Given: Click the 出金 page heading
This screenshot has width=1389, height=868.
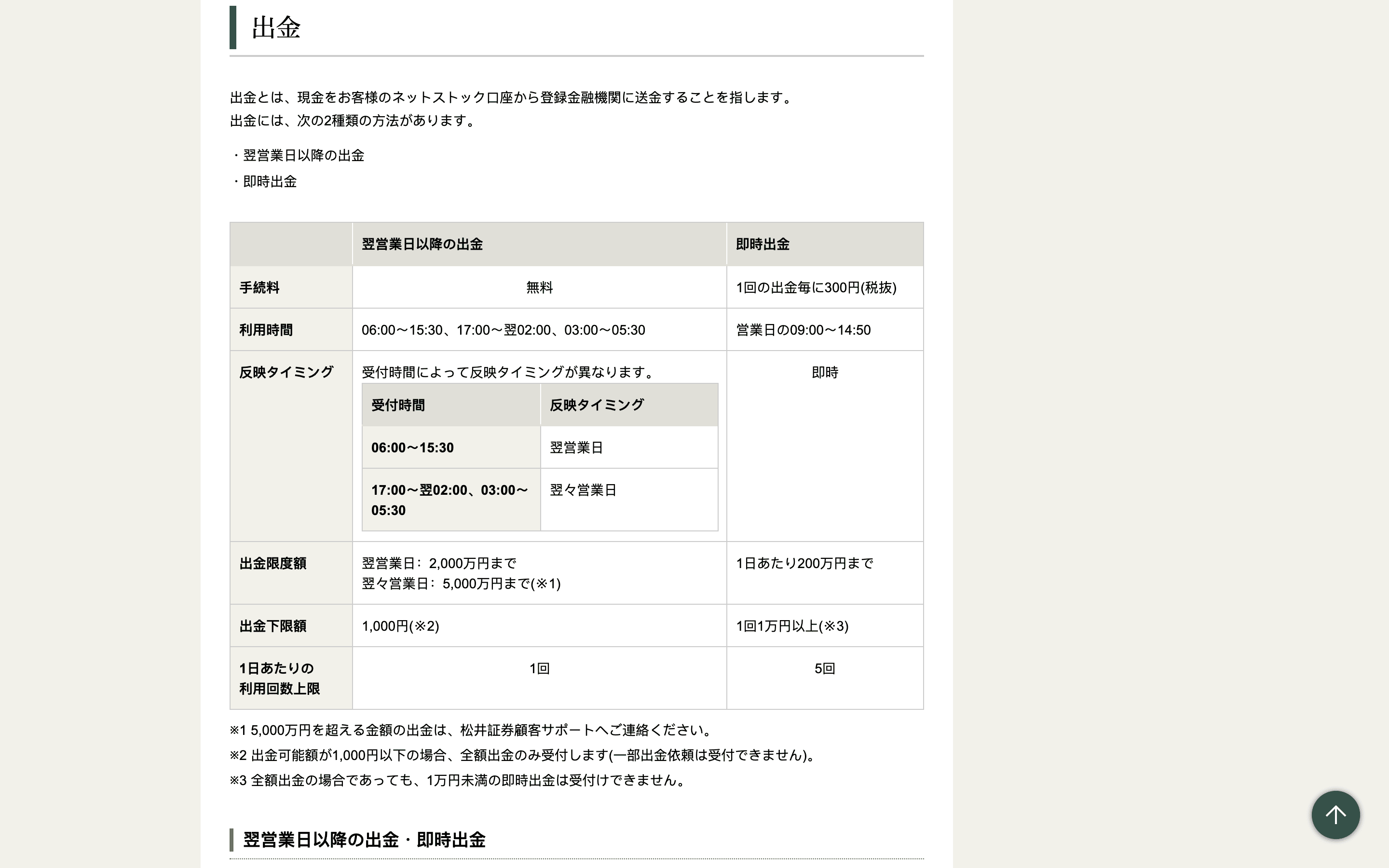Looking at the screenshot, I should point(276,27).
